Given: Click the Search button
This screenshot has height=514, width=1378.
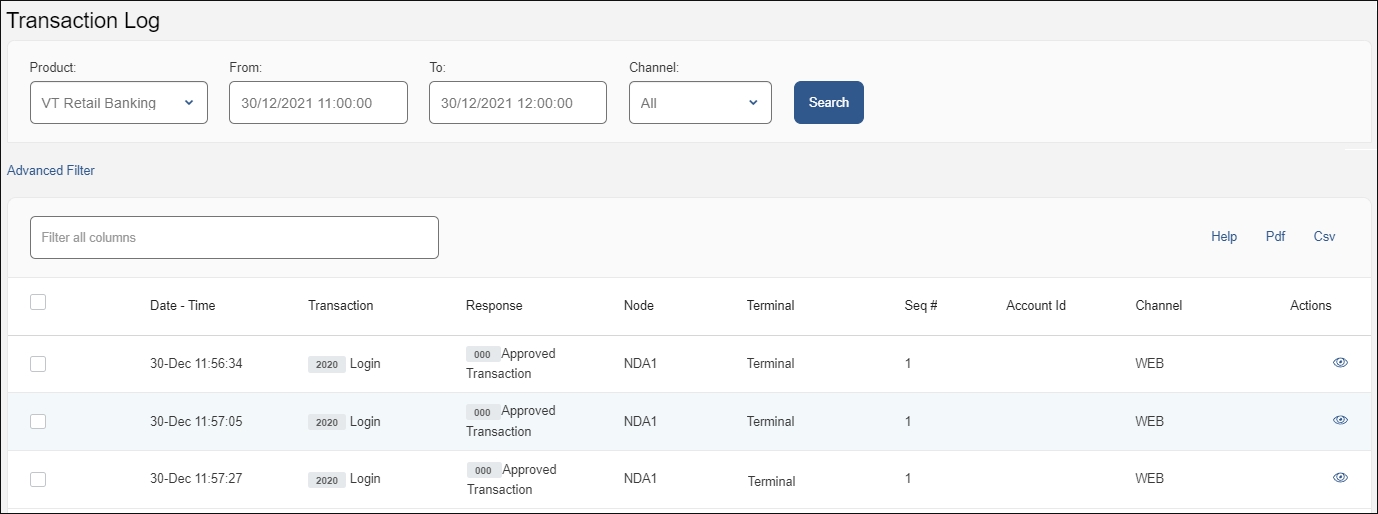Looking at the screenshot, I should (x=828, y=103).
